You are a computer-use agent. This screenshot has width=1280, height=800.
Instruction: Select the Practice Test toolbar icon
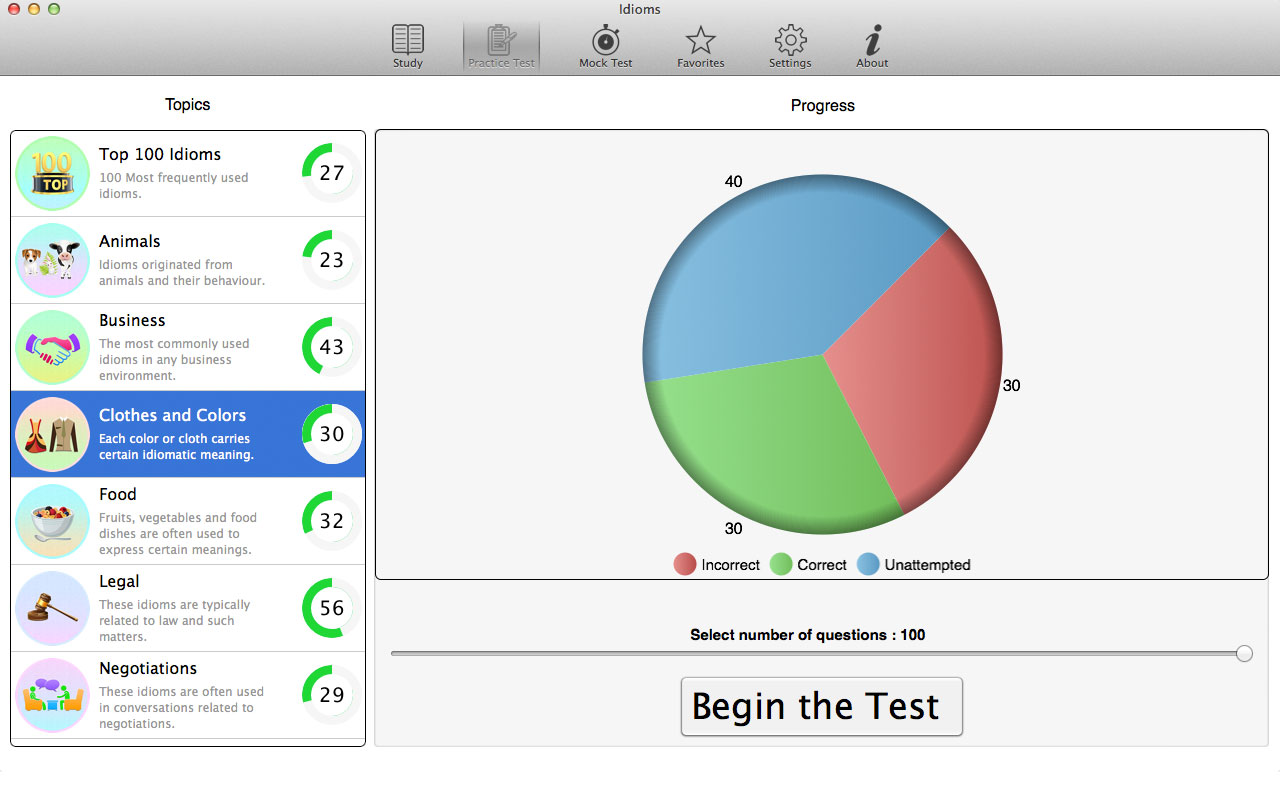501,42
